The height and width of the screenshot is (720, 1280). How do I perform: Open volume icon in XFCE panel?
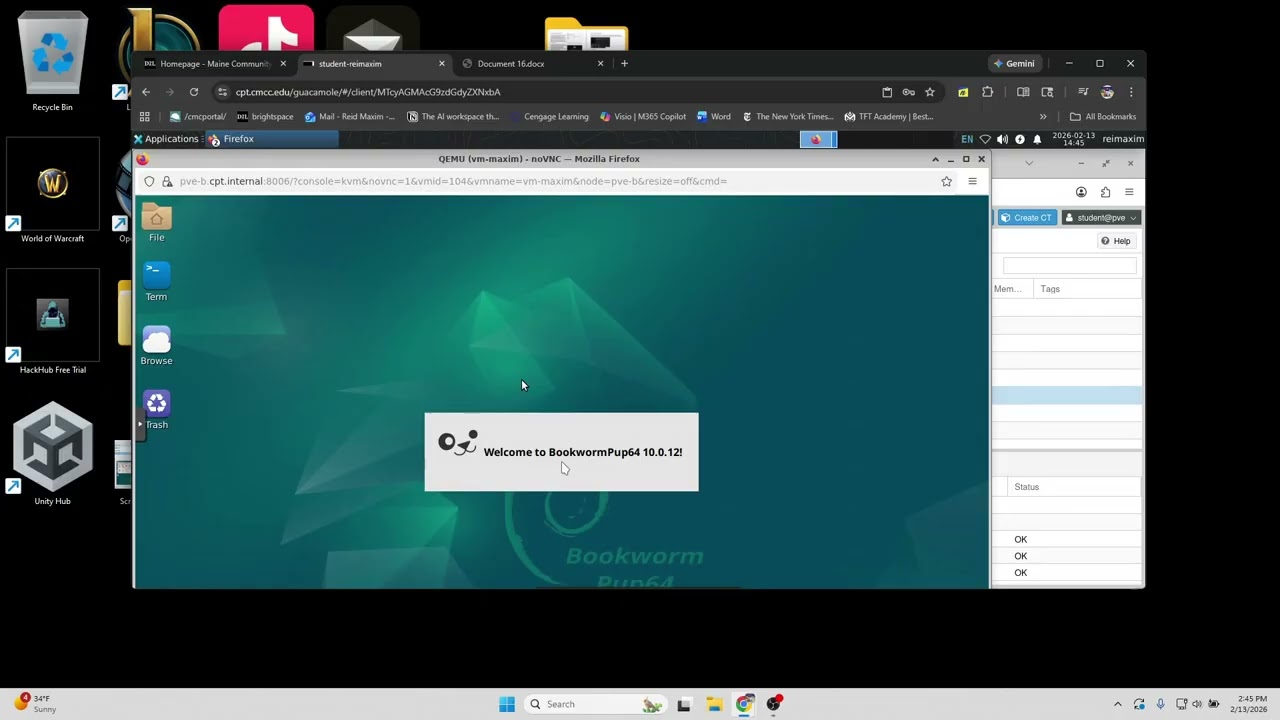coord(1002,139)
